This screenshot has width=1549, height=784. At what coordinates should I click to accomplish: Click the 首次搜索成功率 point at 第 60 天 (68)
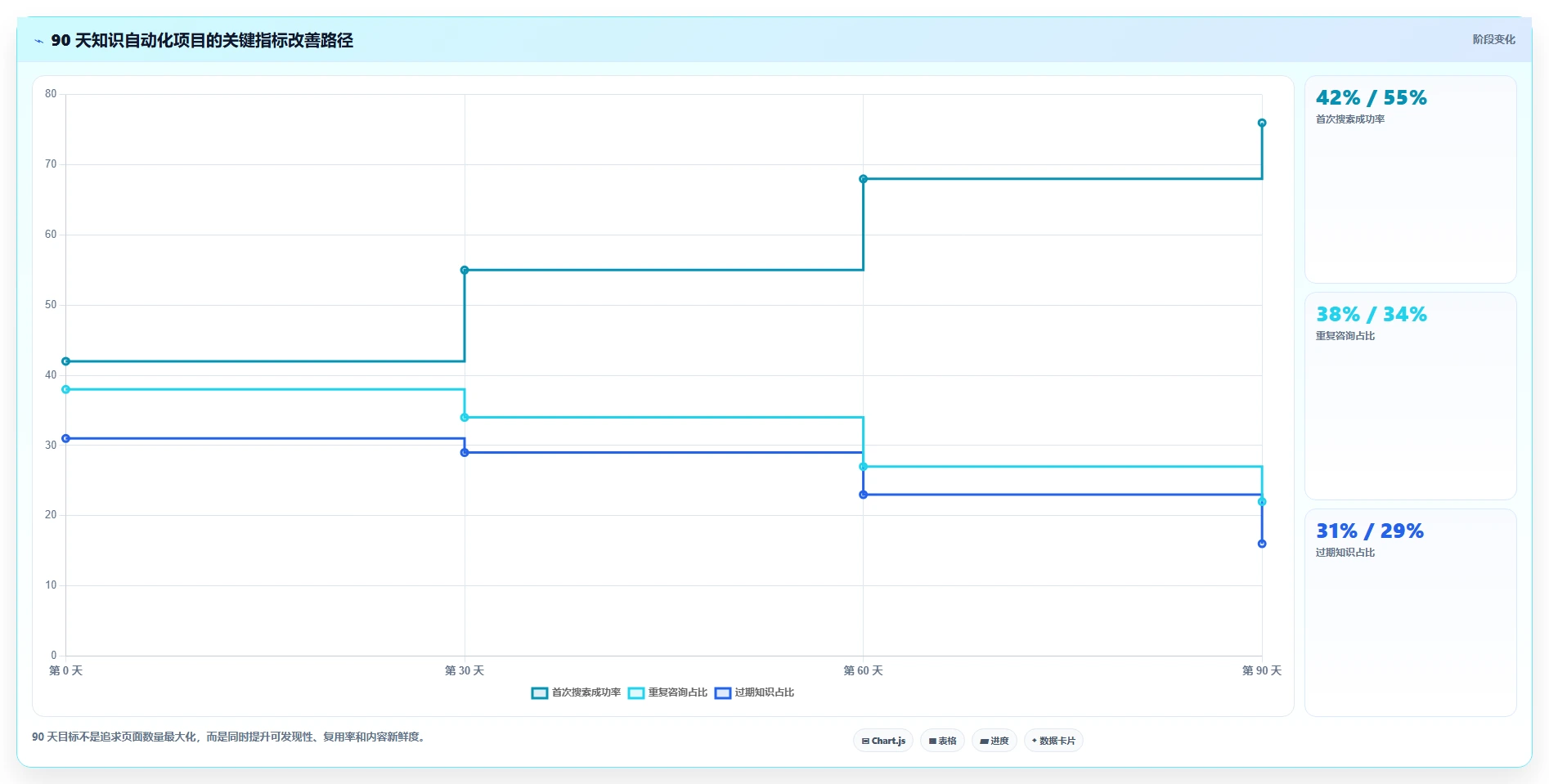coord(863,179)
